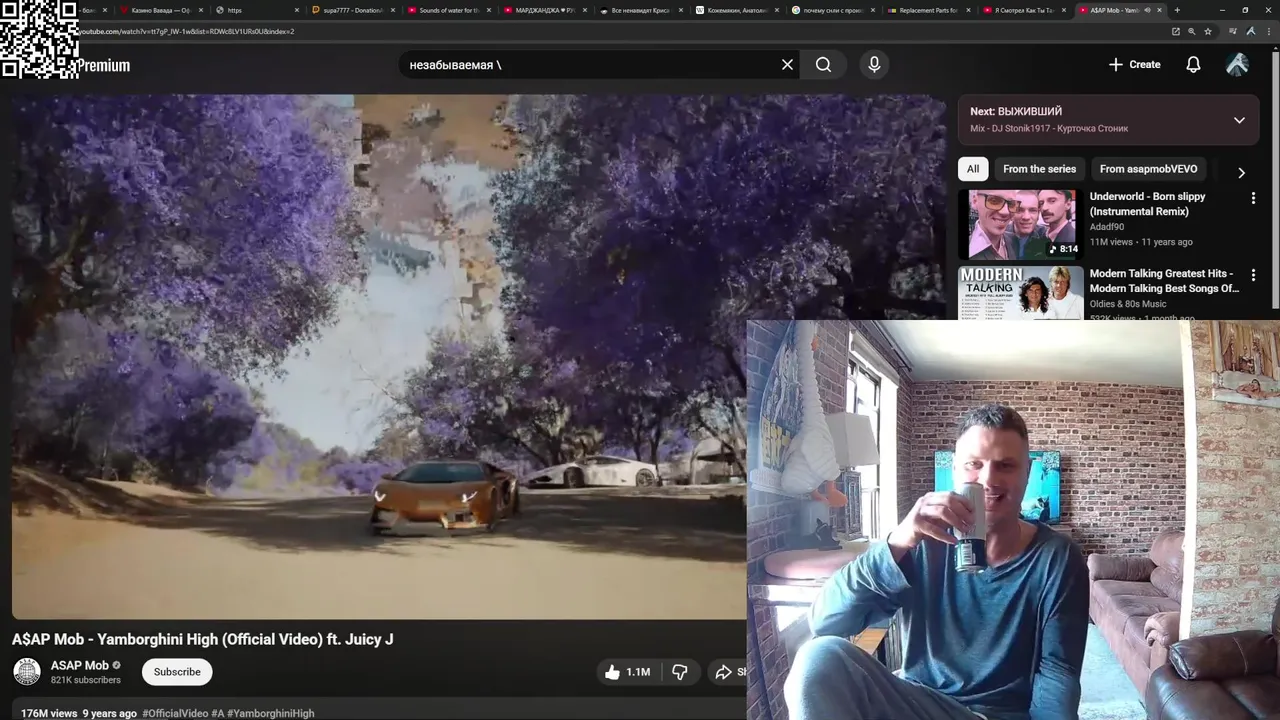Share the video
Image resolution: width=1280 pixels, height=720 pixels.
728,672
